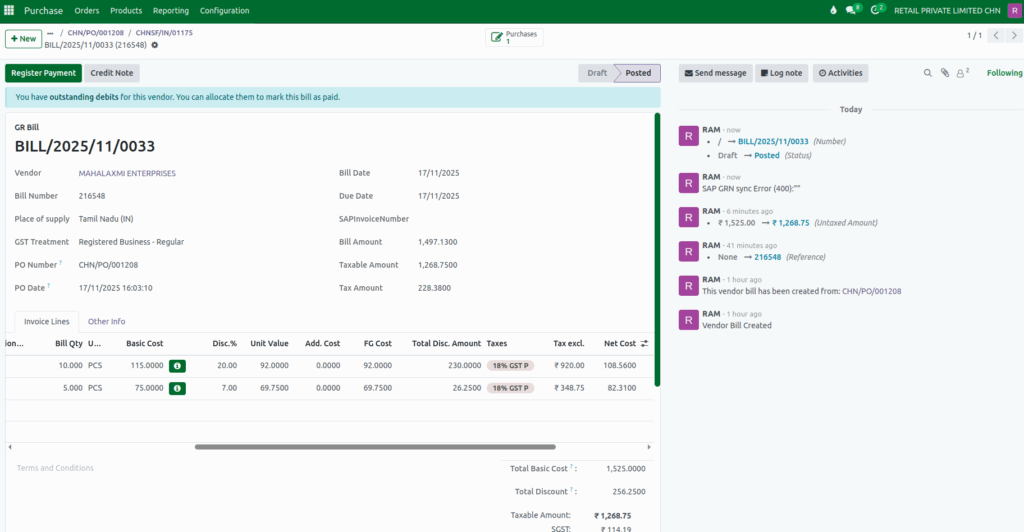Sort by Net Cost column header
The height and width of the screenshot is (532, 1024).
coord(619,343)
